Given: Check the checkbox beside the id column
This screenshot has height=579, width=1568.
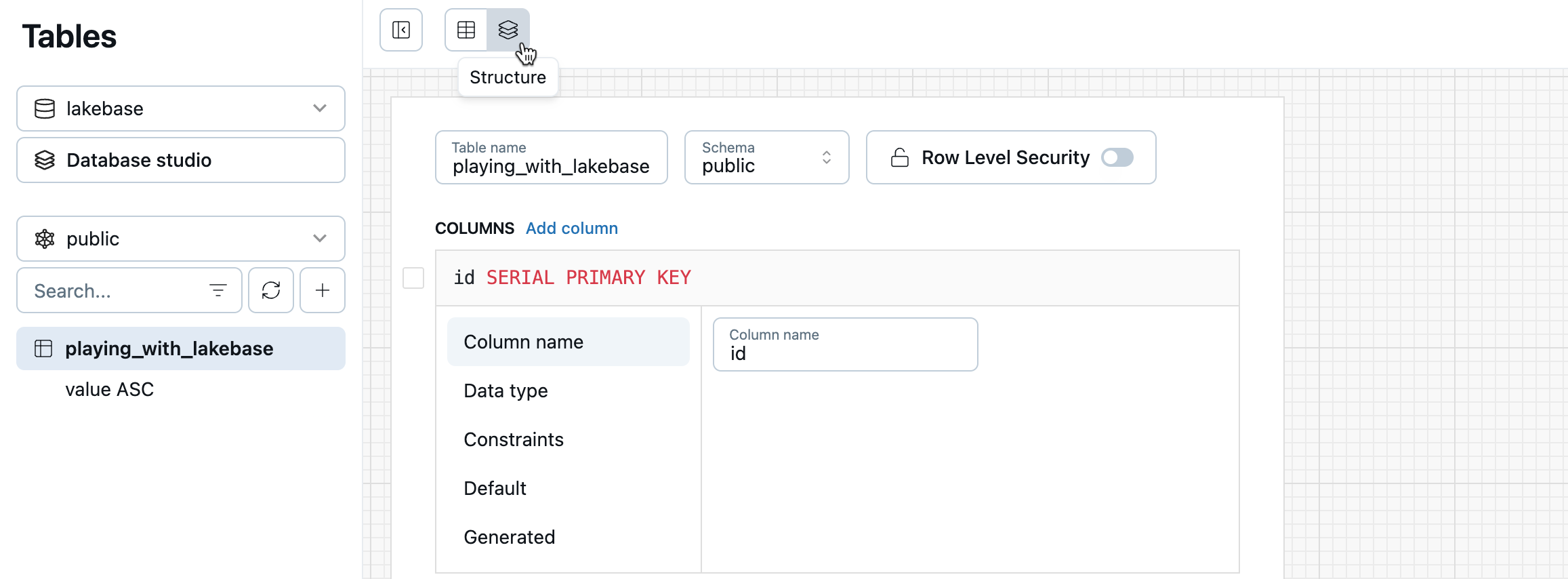Looking at the screenshot, I should (x=413, y=278).
